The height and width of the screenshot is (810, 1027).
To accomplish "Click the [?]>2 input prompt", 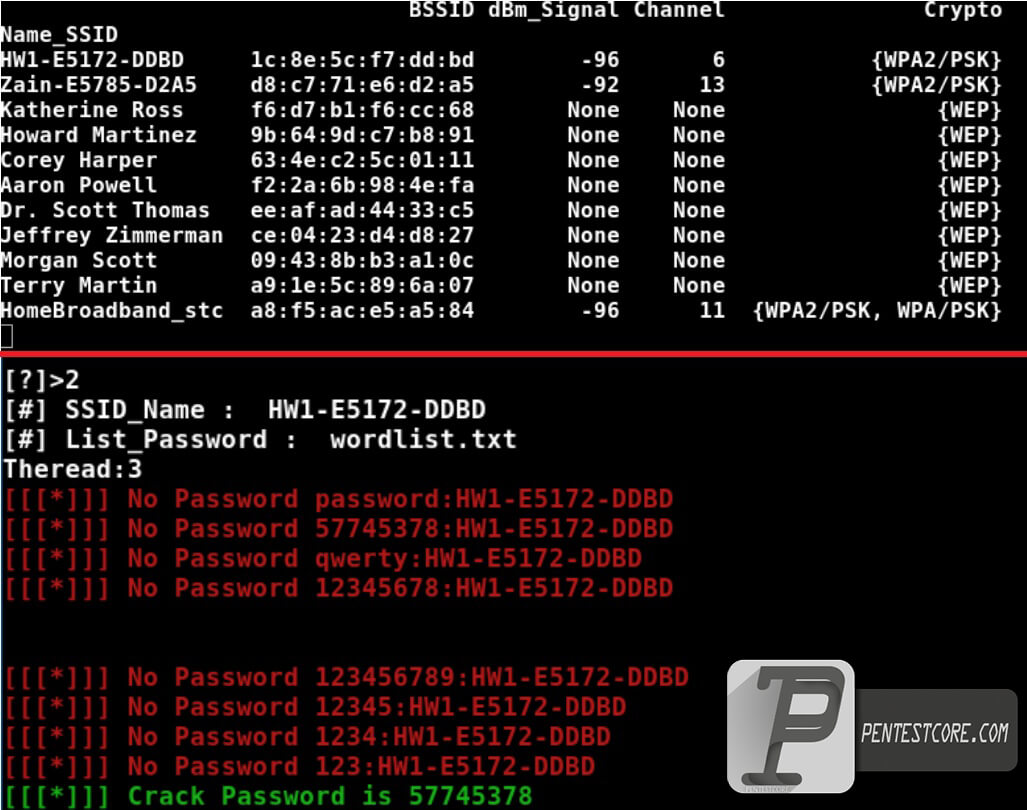I will point(42,380).
